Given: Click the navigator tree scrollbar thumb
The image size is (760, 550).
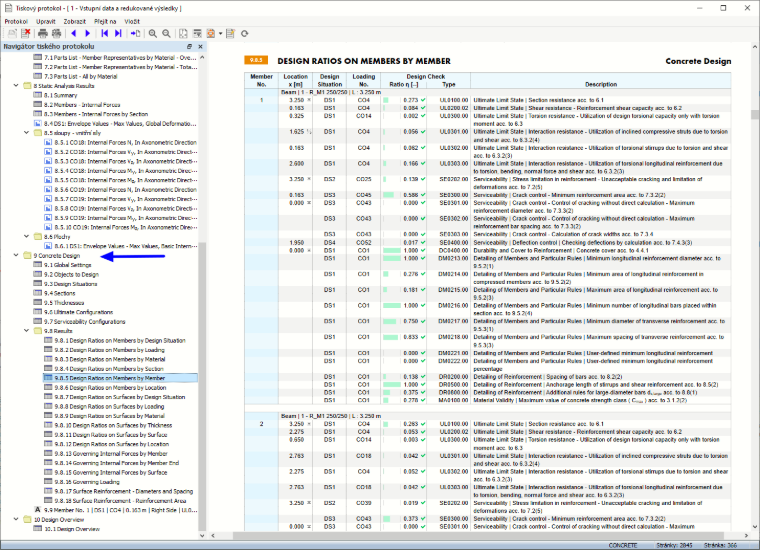Looking at the screenshot, I should [203, 386].
